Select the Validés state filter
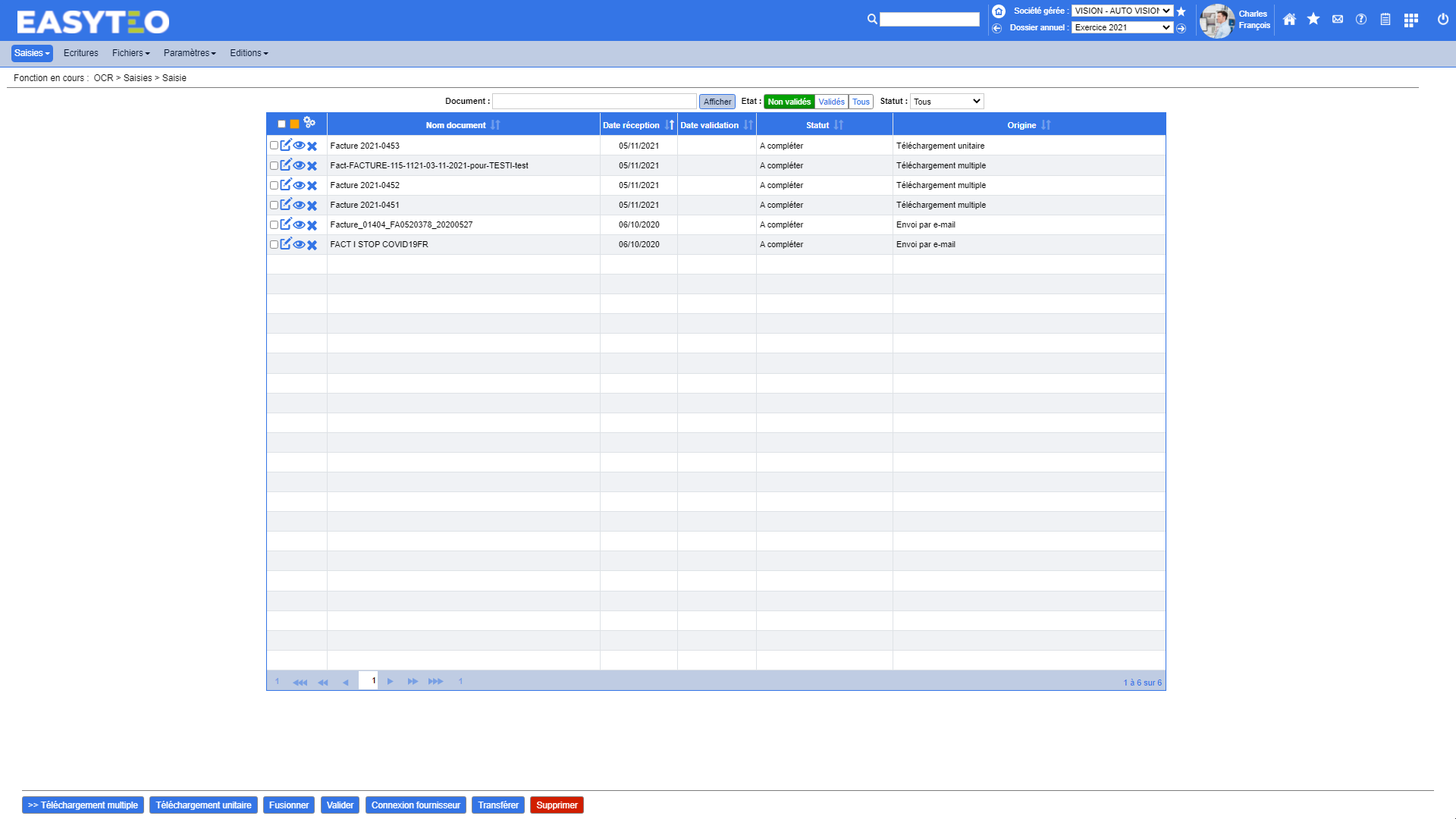The image size is (1456, 819). click(x=831, y=101)
